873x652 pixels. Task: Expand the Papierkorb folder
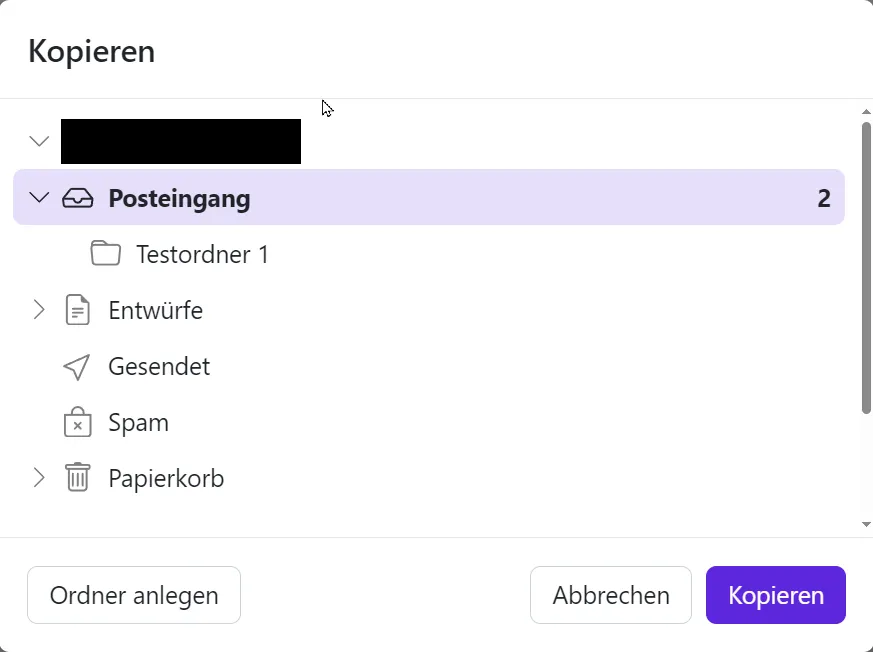[38, 478]
